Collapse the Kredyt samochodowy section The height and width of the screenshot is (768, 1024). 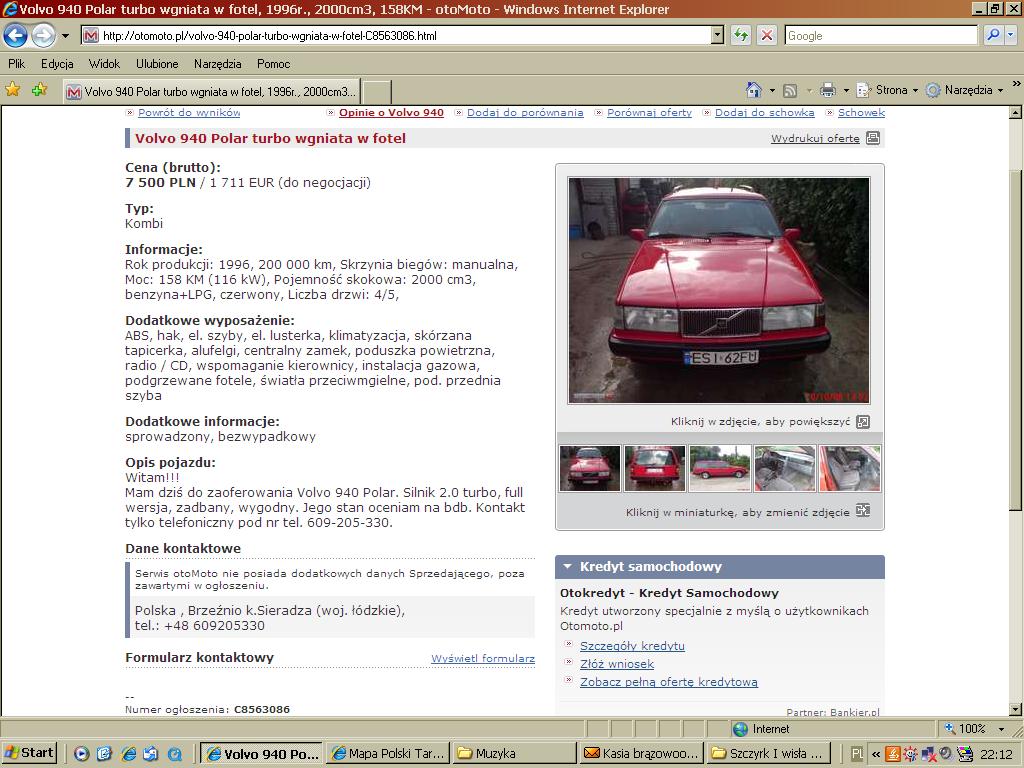567,567
